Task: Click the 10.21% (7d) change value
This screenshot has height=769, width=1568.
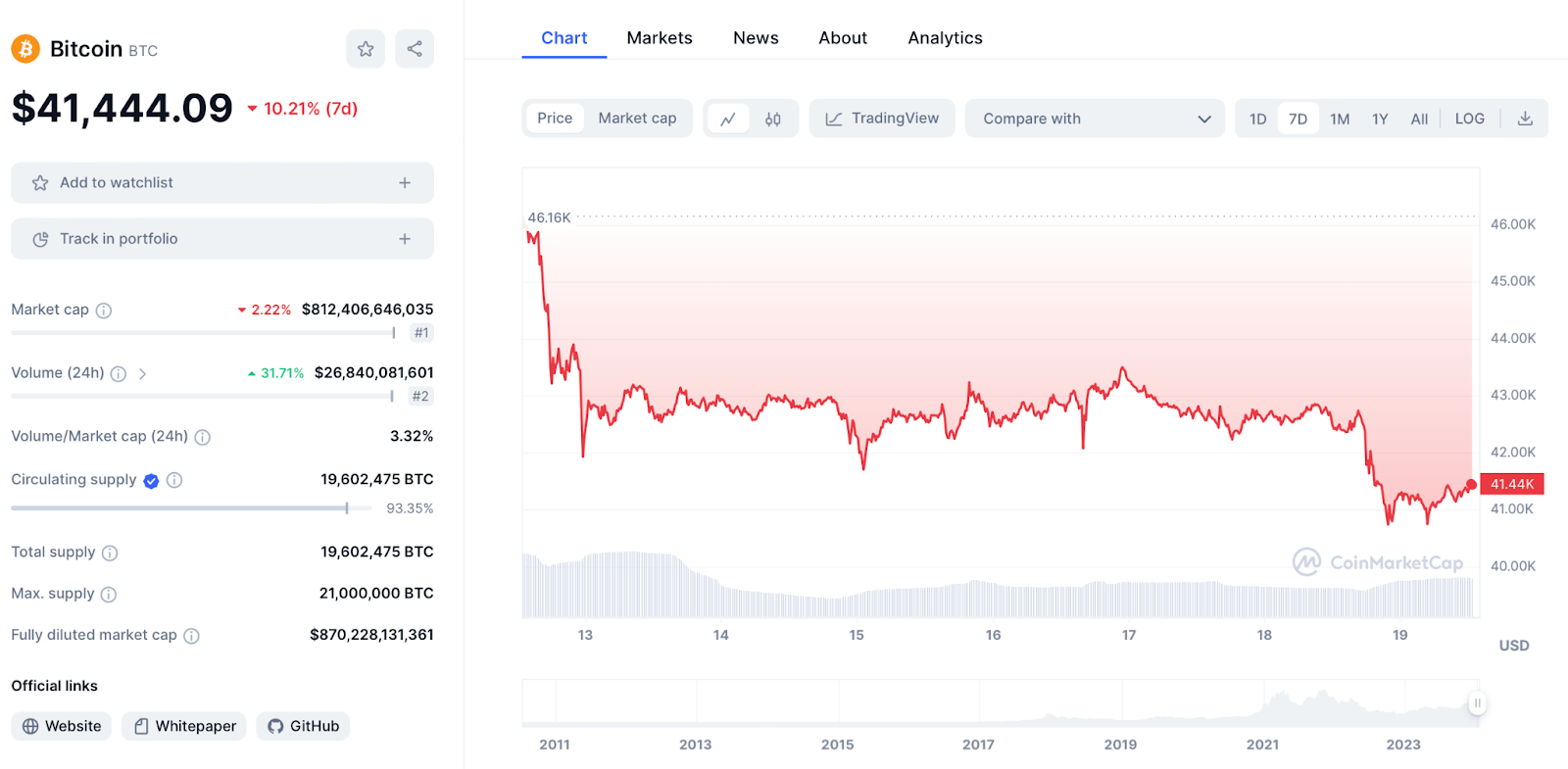Action: tap(303, 109)
